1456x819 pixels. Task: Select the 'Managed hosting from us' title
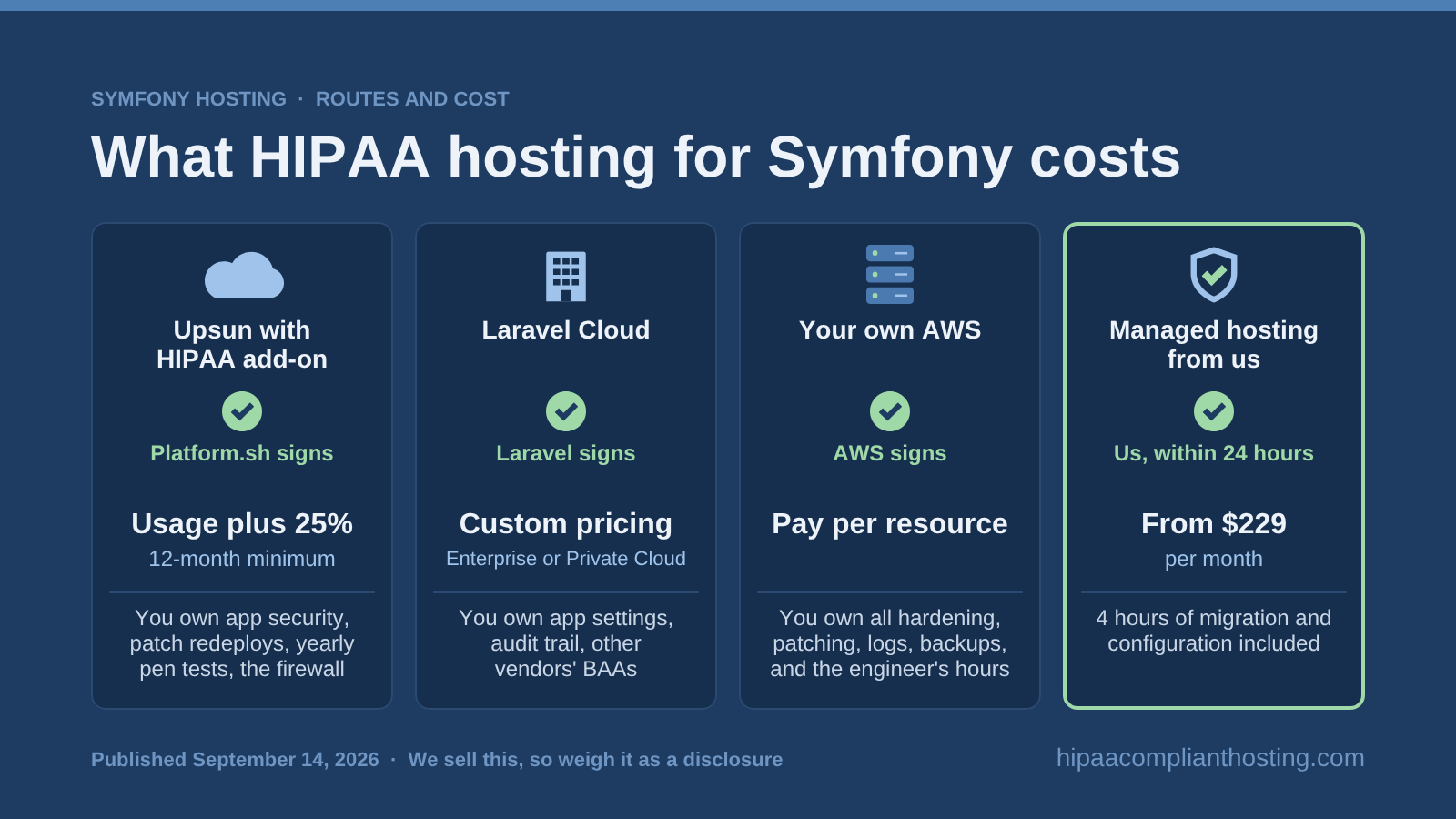point(1214,345)
